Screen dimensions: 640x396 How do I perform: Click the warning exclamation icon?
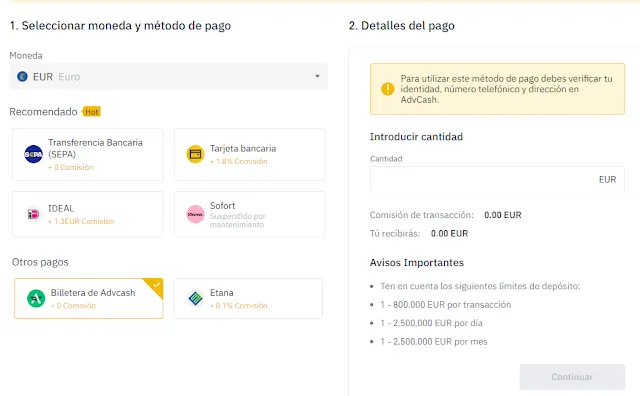387,89
